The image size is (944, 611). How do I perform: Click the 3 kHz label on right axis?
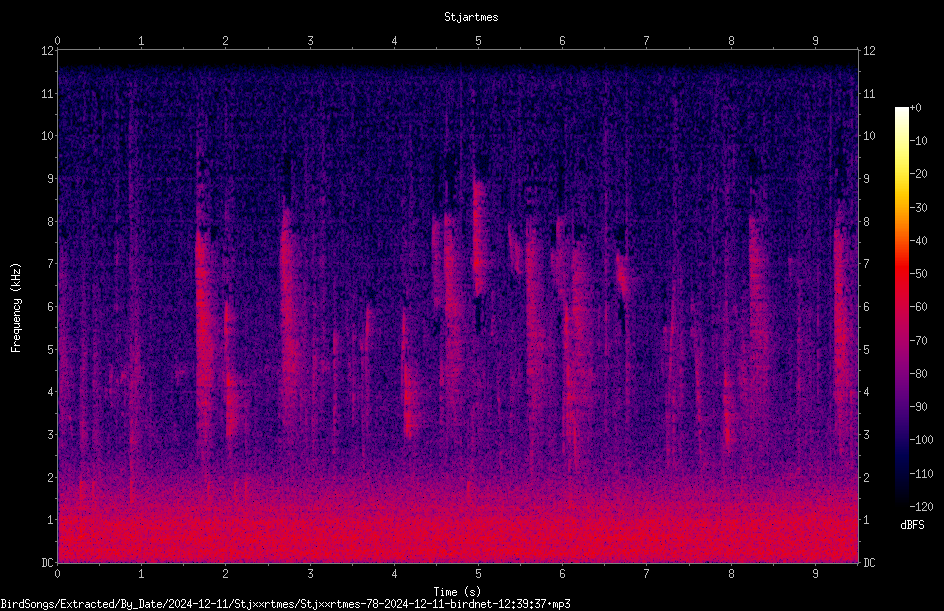pos(866,435)
